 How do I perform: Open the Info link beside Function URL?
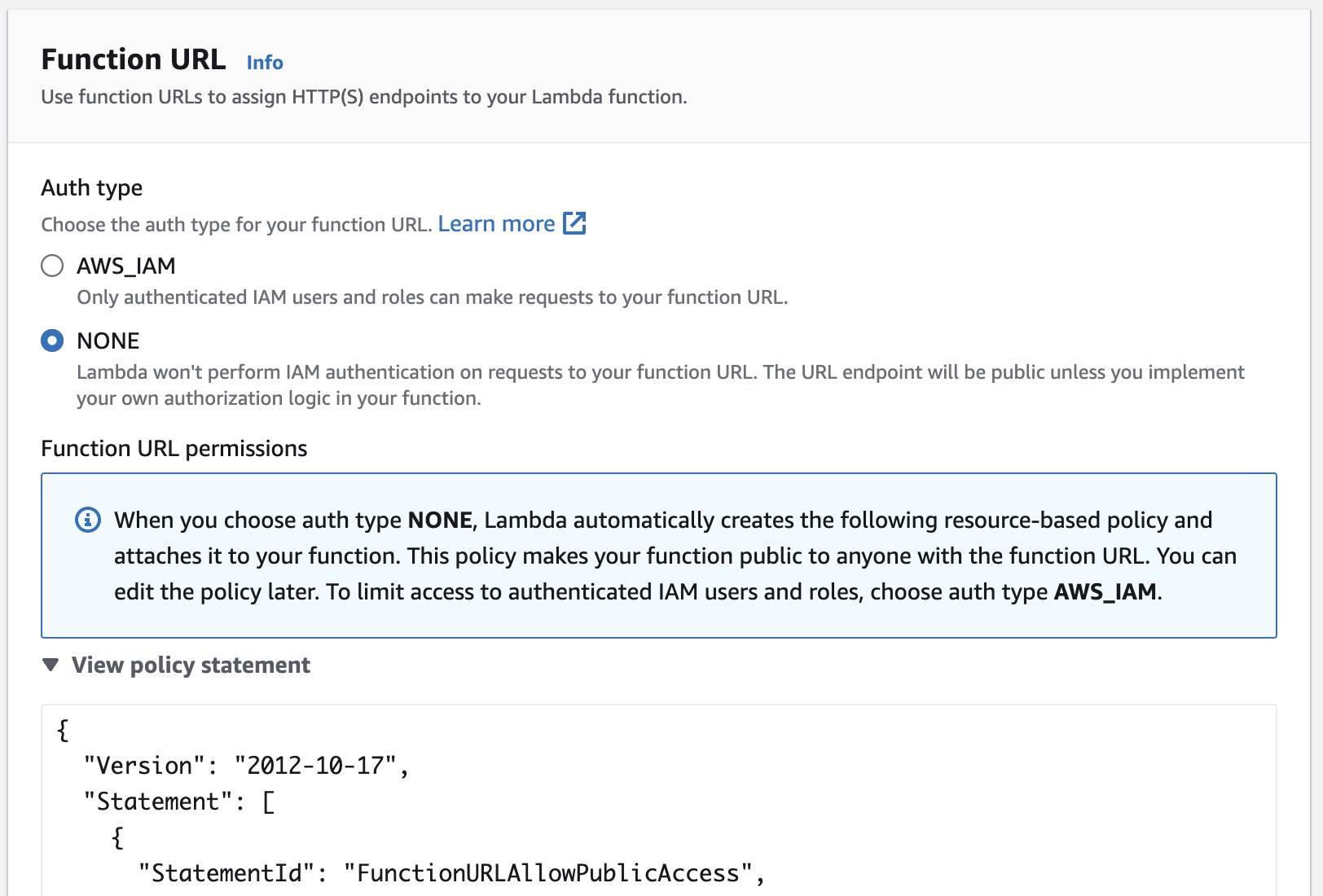click(265, 63)
